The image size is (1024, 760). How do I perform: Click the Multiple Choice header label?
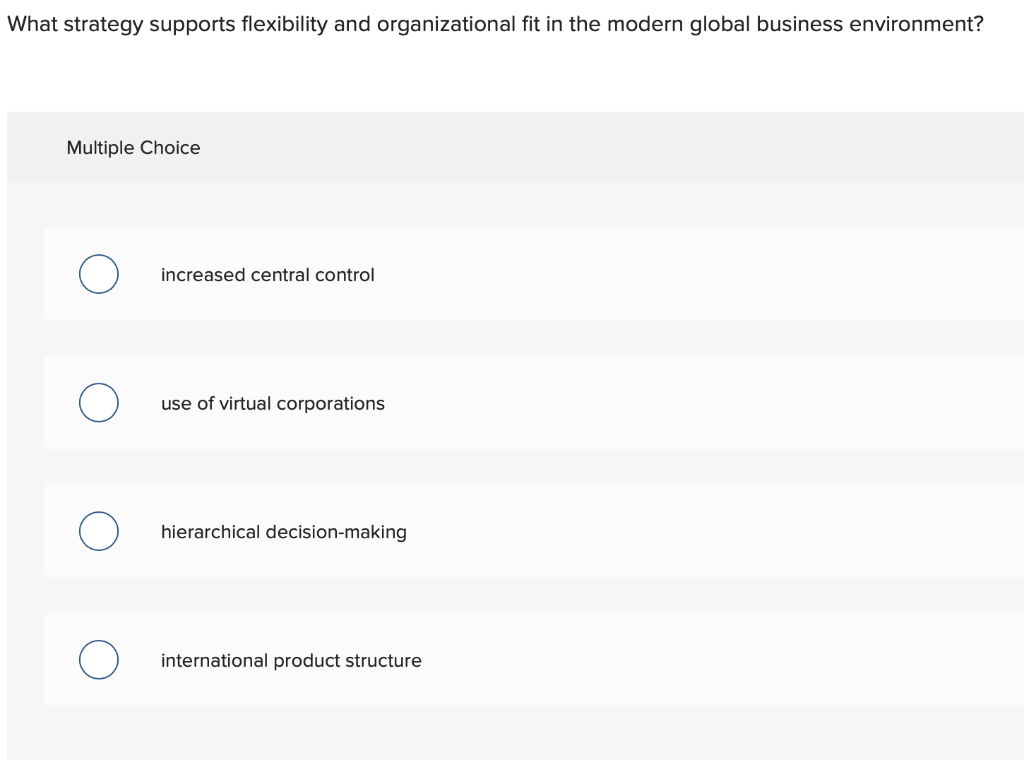[133, 147]
